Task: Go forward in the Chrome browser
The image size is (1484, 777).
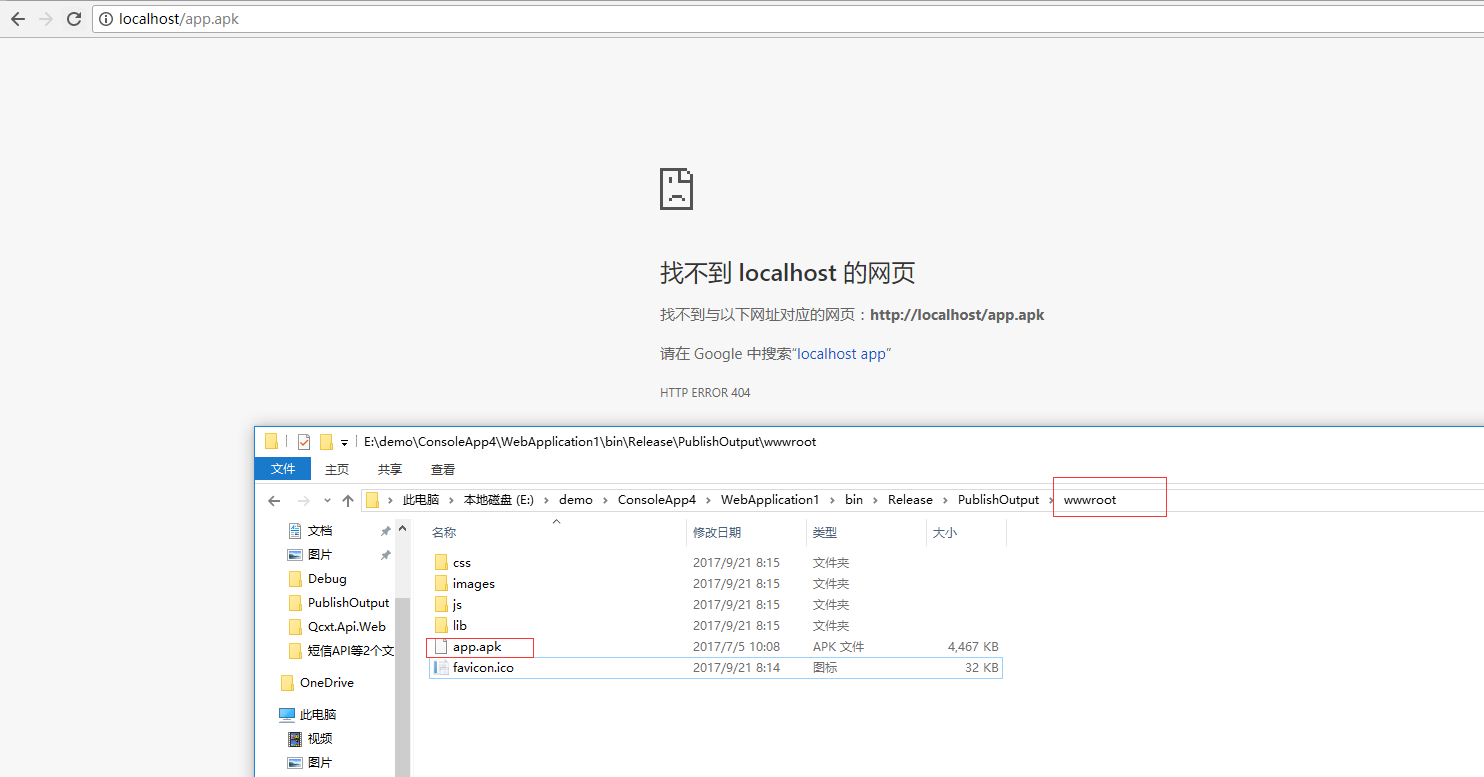Action: point(46,19)
